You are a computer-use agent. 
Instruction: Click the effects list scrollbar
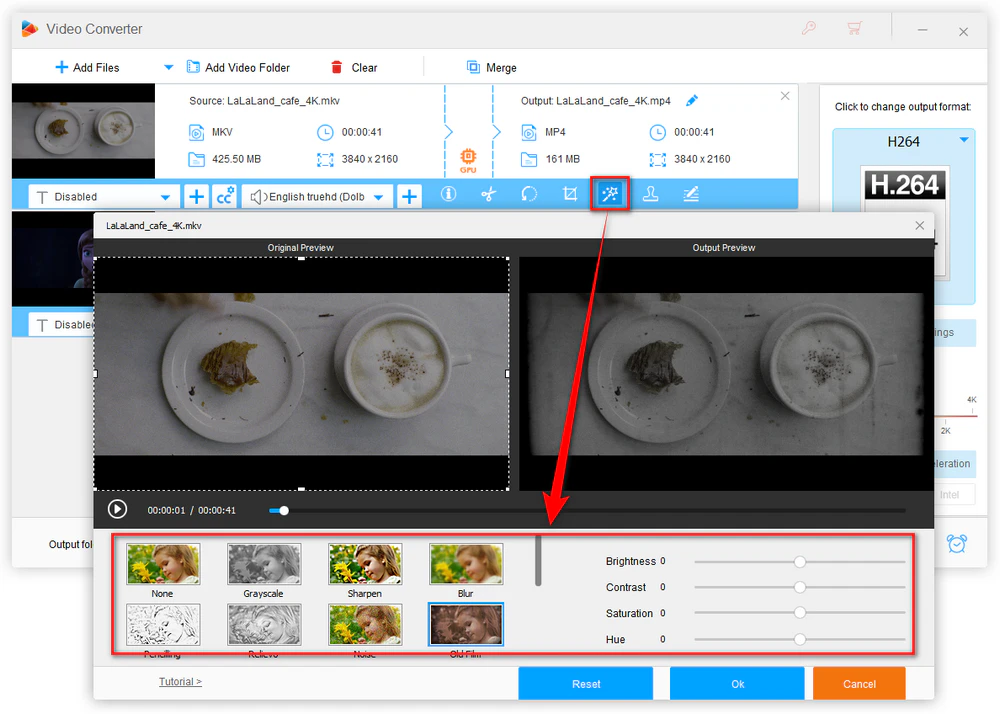click(x=538, y=561)
